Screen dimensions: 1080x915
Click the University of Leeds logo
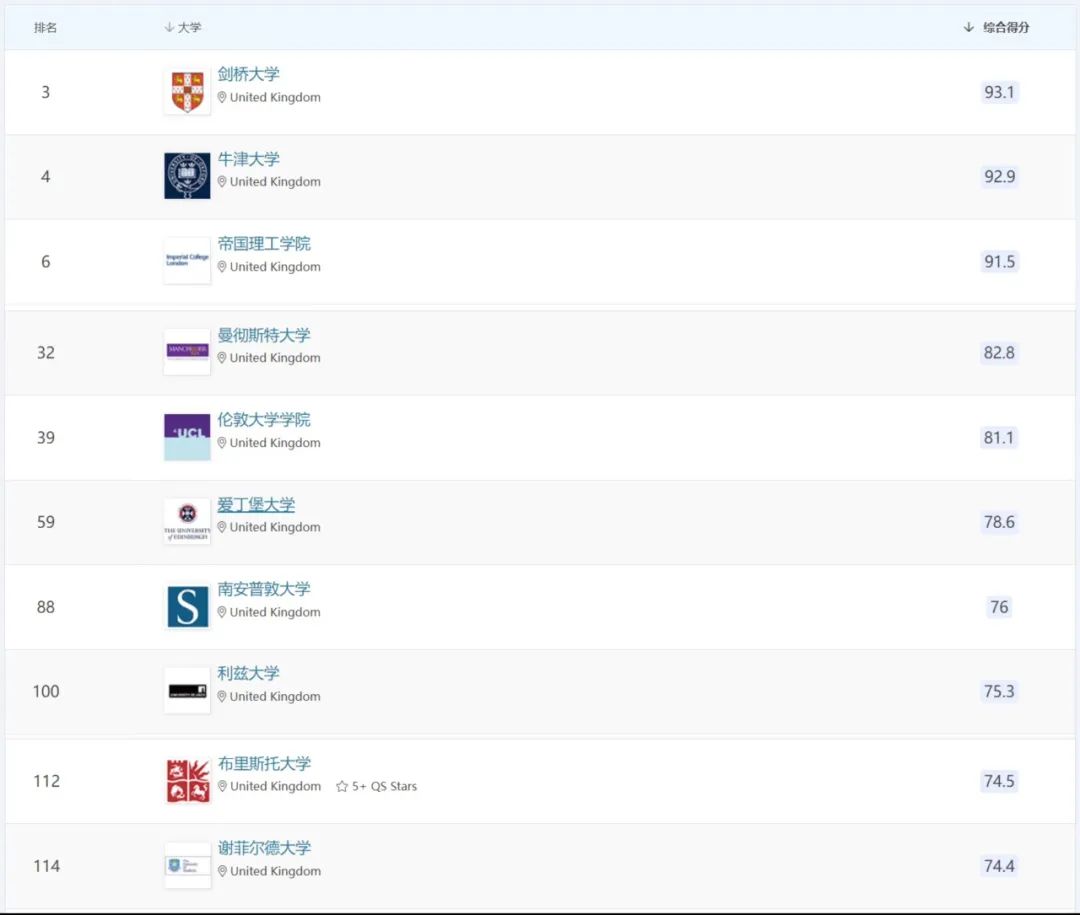click(x=187, y=690)
